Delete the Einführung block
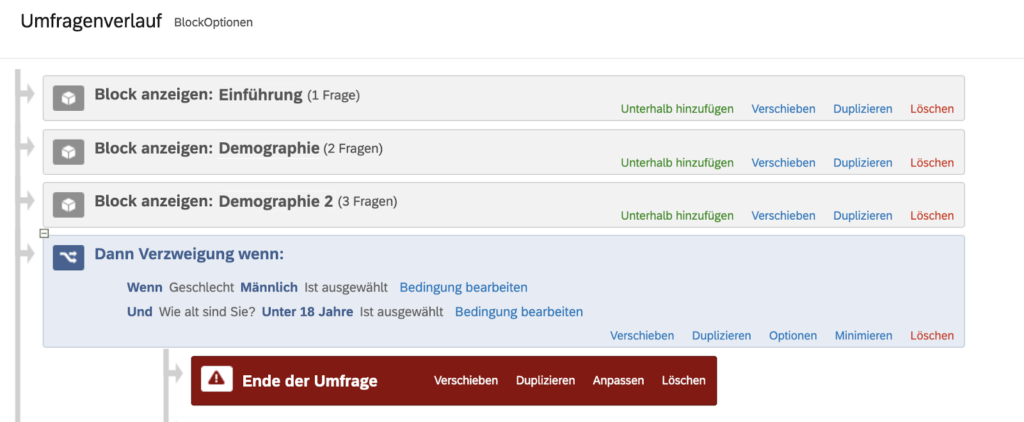 tap(932, 109)
